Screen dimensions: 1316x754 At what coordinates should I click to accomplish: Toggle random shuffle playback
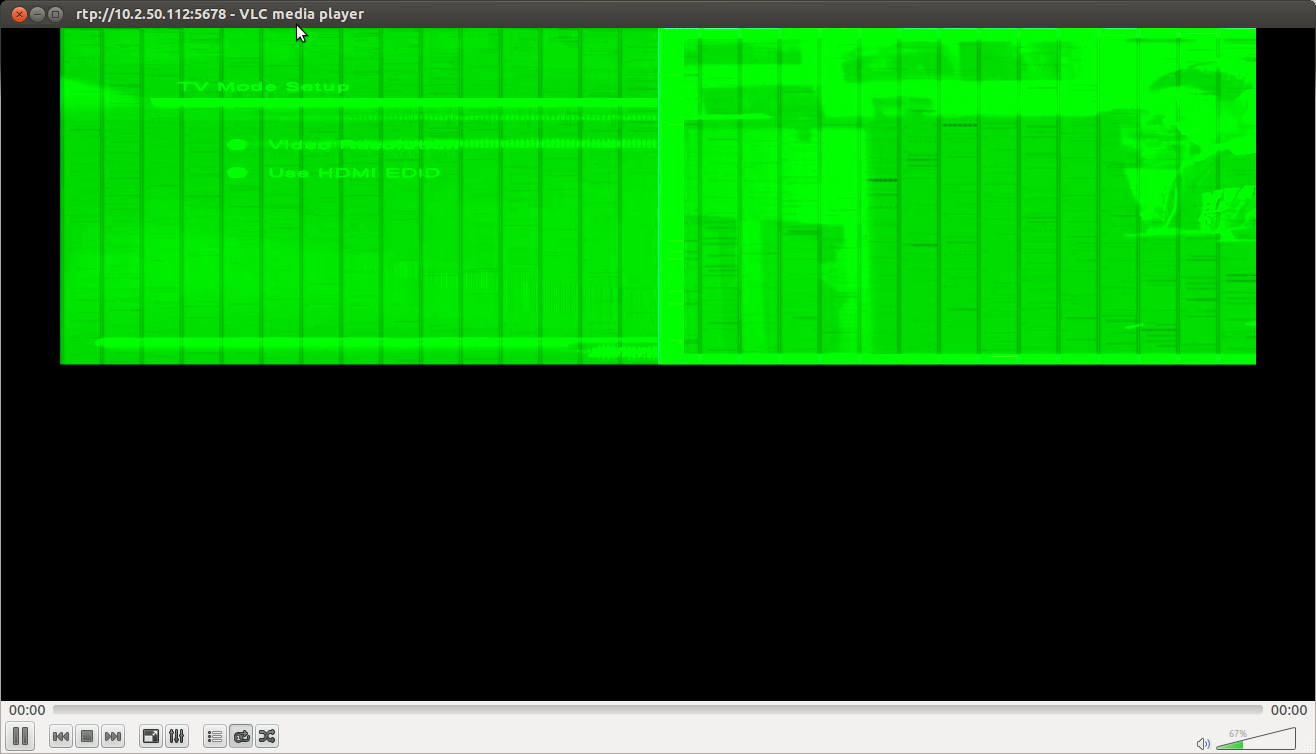(267, 737)
